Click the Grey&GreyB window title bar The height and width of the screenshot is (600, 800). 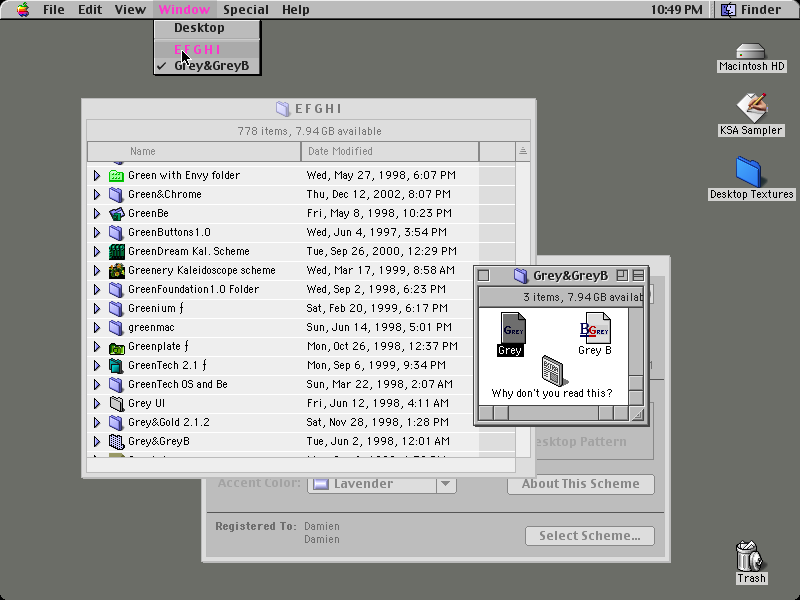coord(561,276)
